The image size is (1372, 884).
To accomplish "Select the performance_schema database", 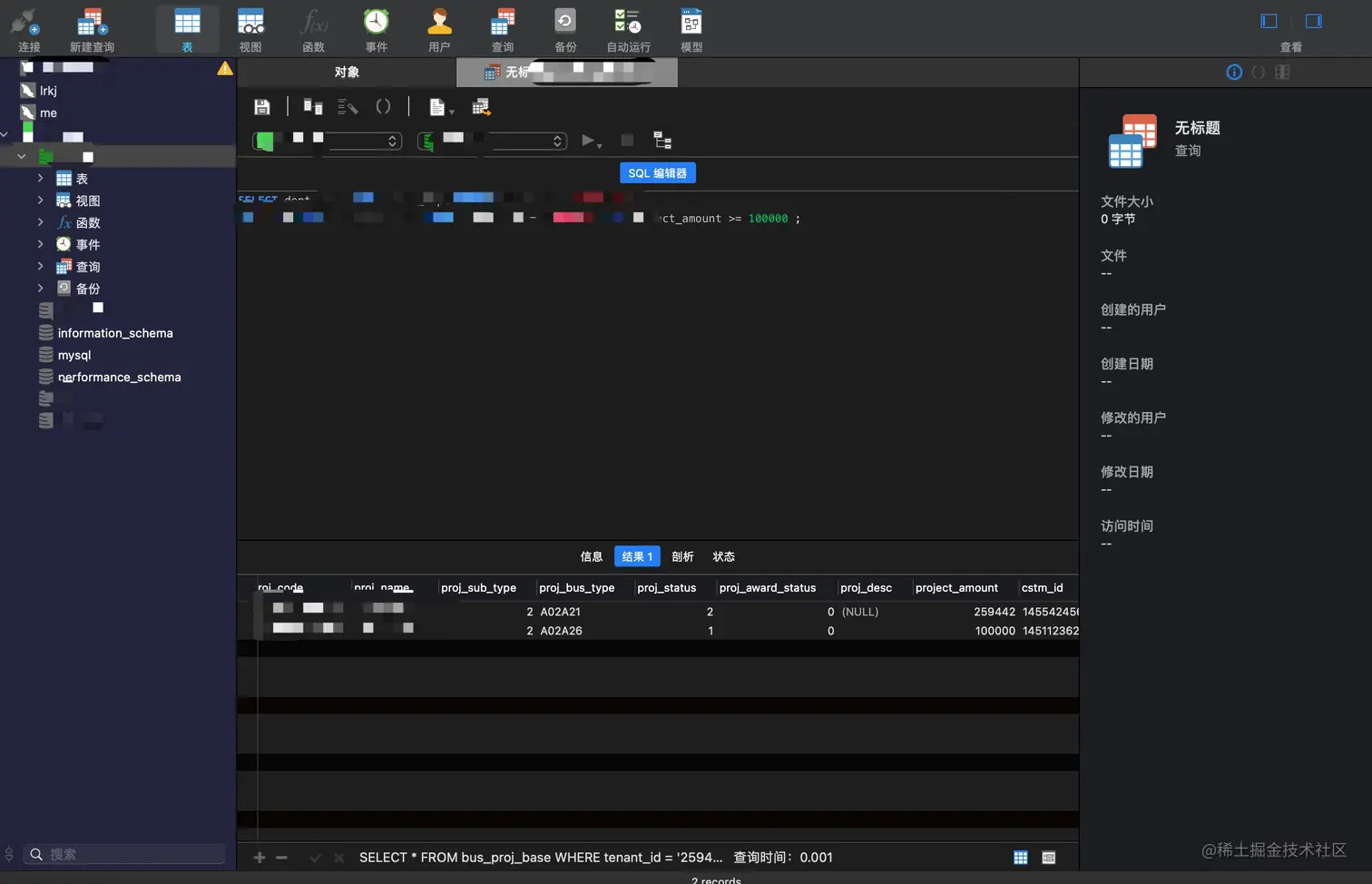I will click(118, 377).
